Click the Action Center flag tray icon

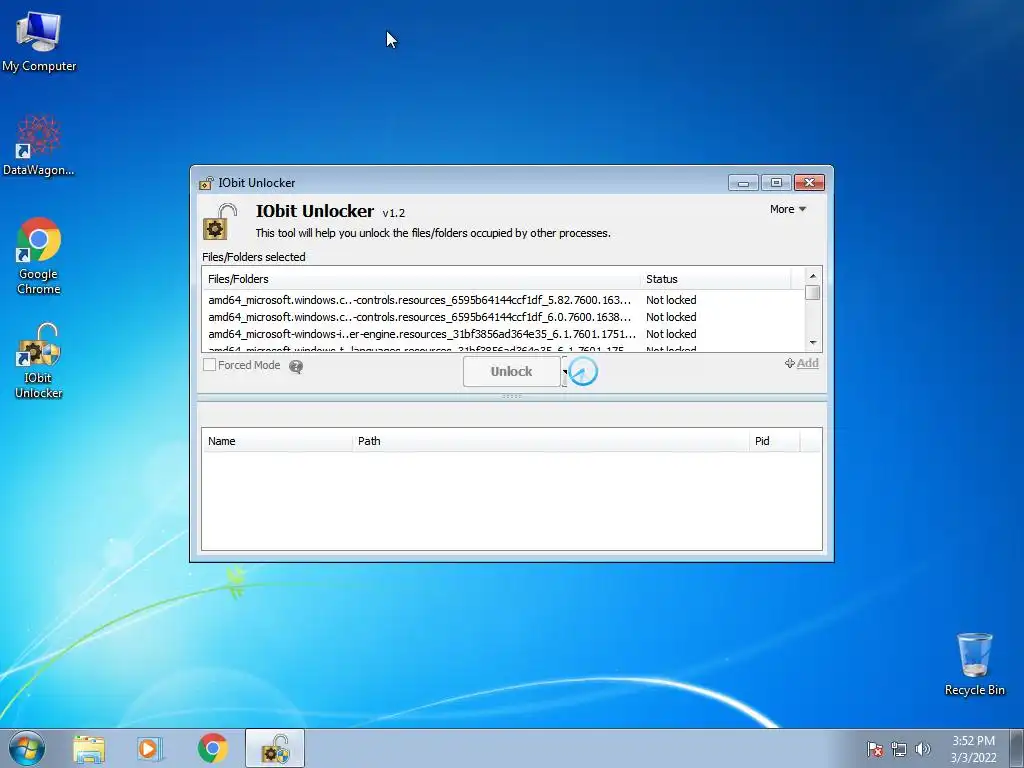pos(874,749)
